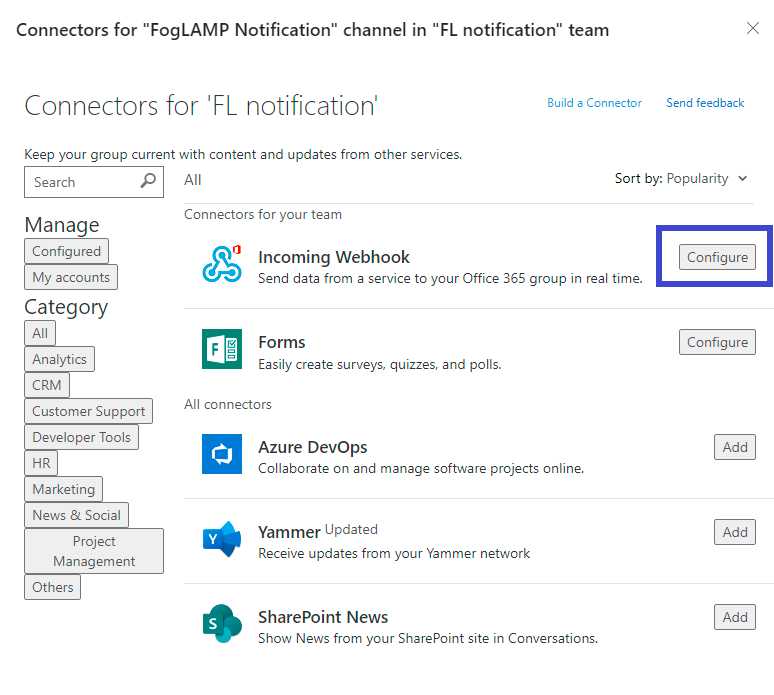Click the Azure DevOps connector icon
This screenshot has height=695, width=774.
[221, 454]
